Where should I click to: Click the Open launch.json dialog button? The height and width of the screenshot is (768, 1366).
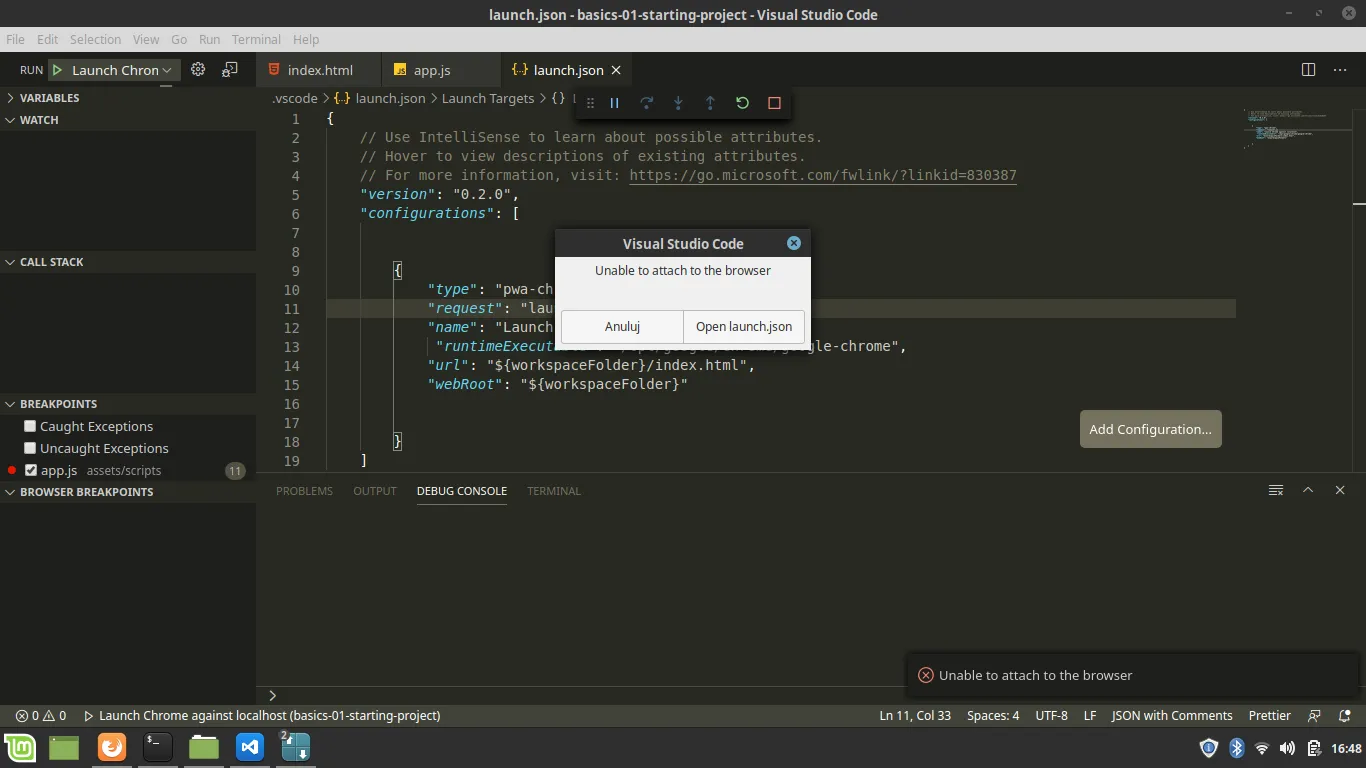coord(744,326)
